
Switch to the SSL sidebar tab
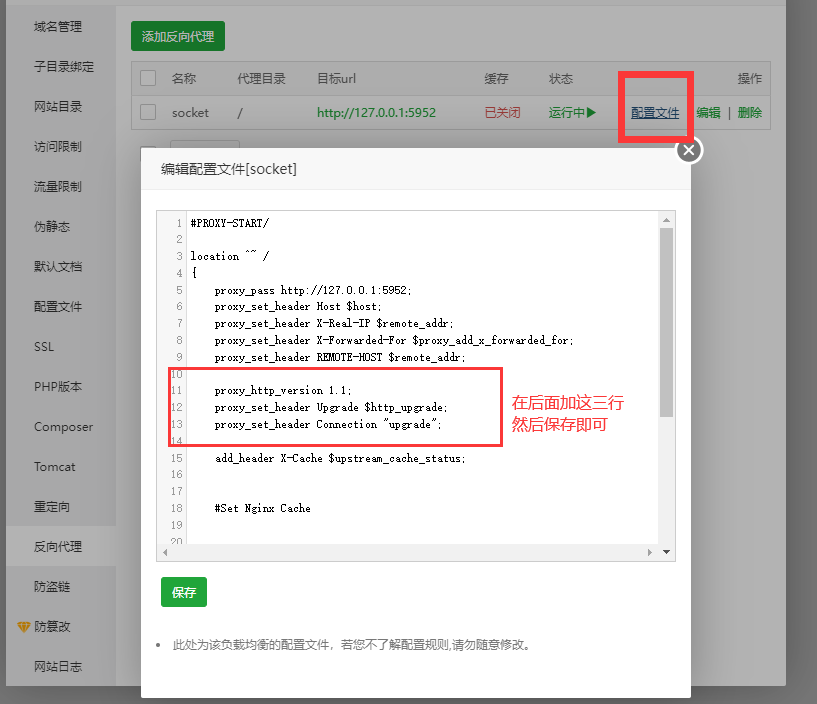(46, 347)
